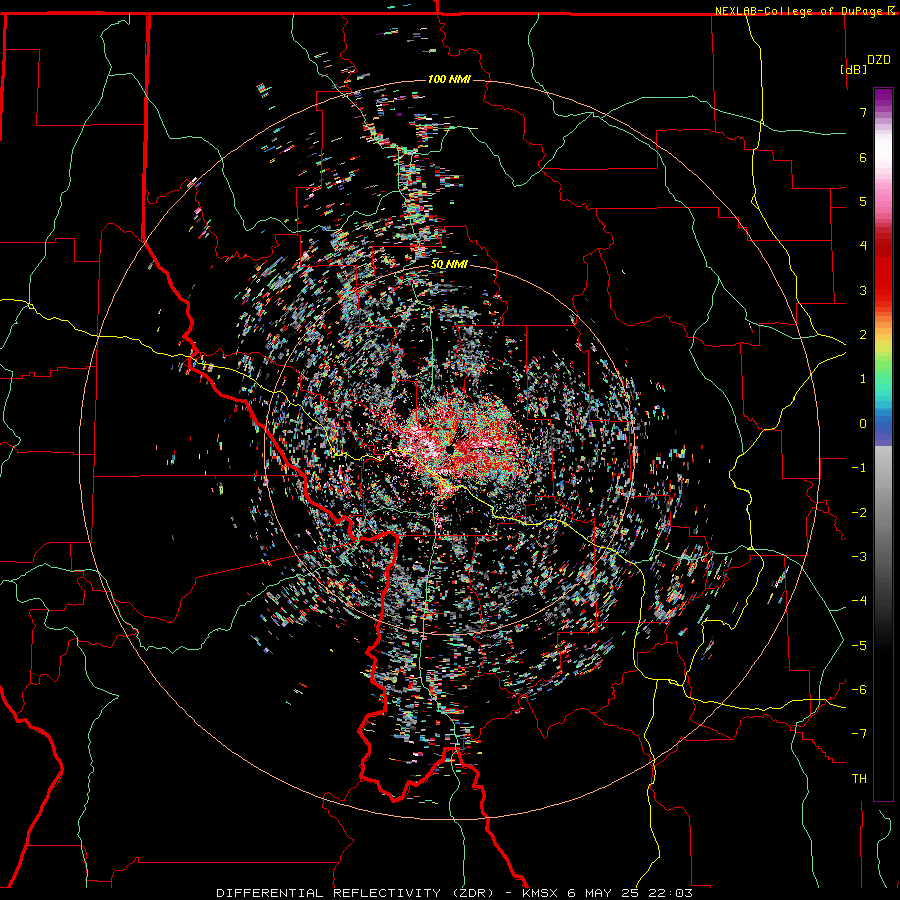Click the TH threshold label on scale
This screenshot has width=900, height=900.
coord(859,779)
